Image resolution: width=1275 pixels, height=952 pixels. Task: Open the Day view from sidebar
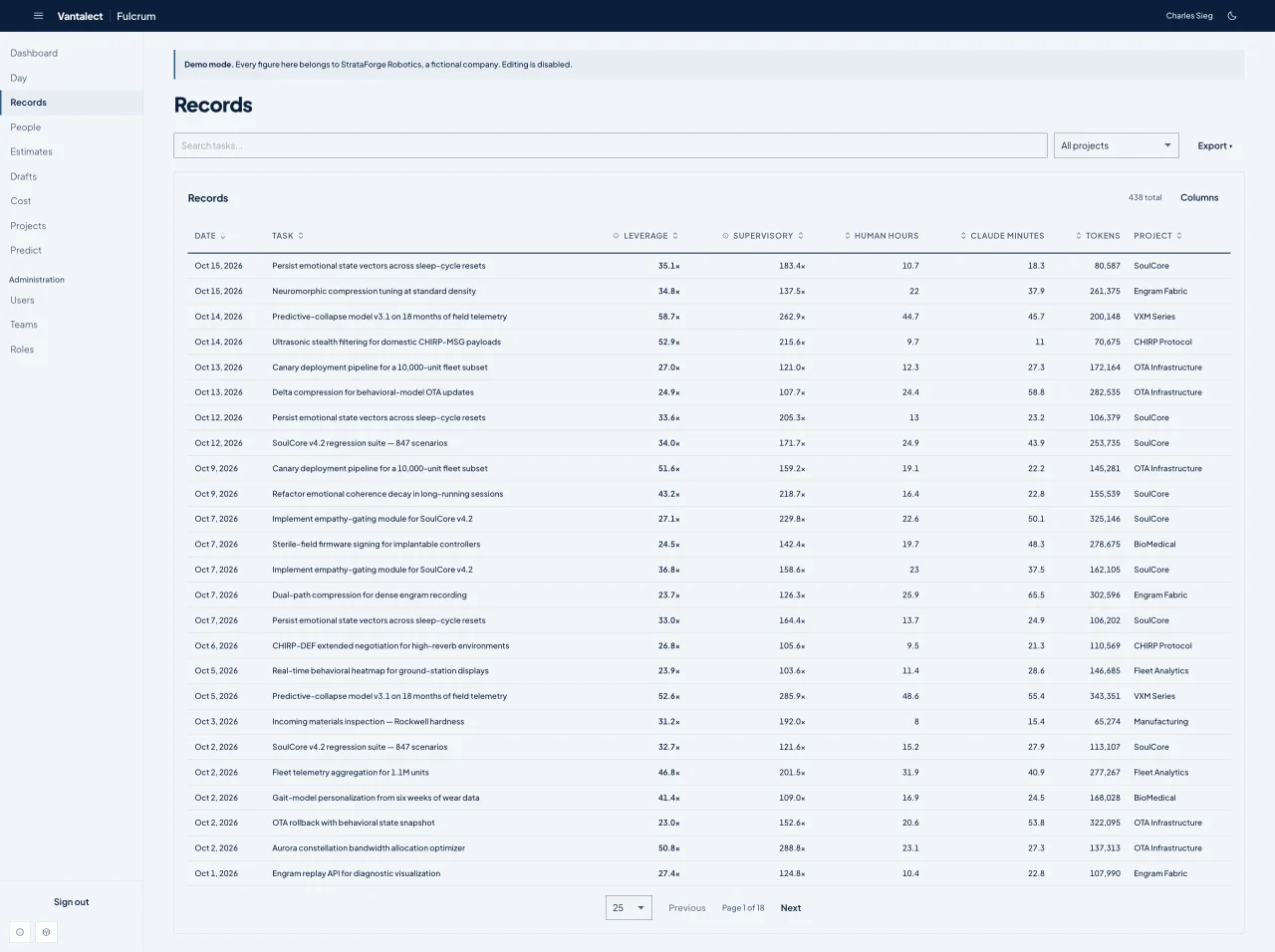coord(19,78)
